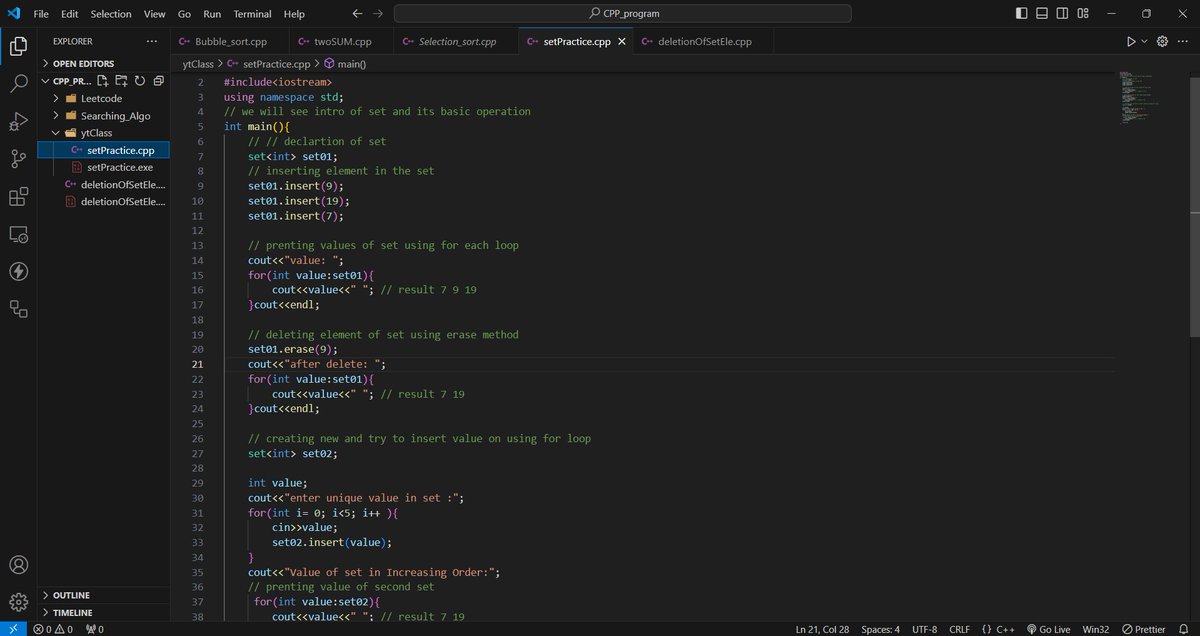
Task: Switch to the deletionOfSetEle.cpp tab
Action: (705, 42)
